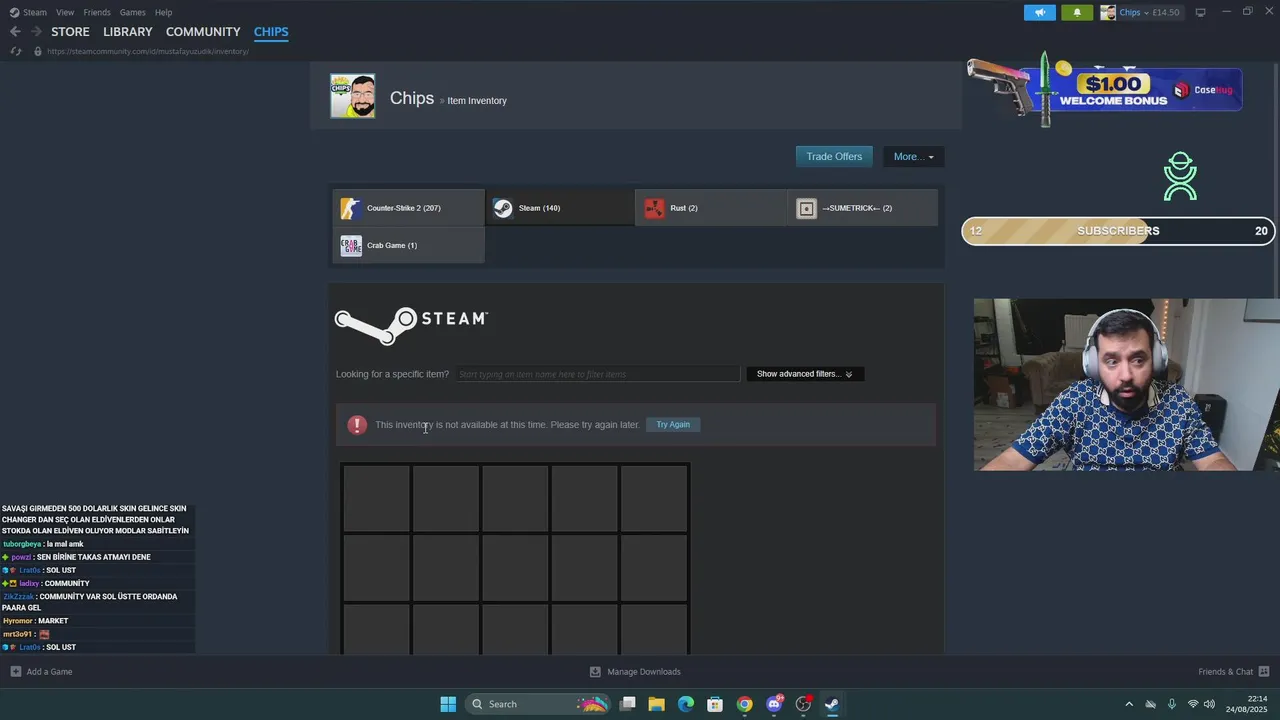Open Friends & Chat

coord(1234,672)
